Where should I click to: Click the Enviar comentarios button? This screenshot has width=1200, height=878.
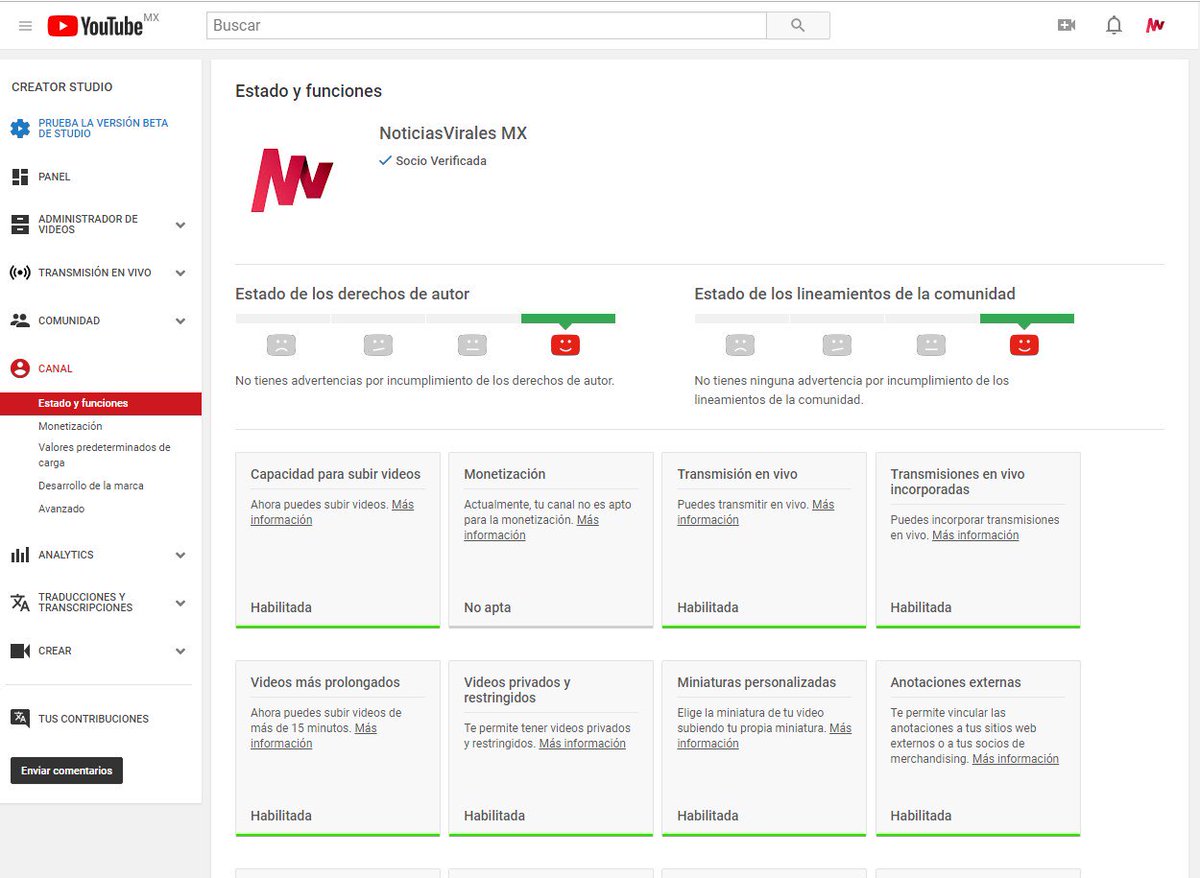[x=66, y=771]
